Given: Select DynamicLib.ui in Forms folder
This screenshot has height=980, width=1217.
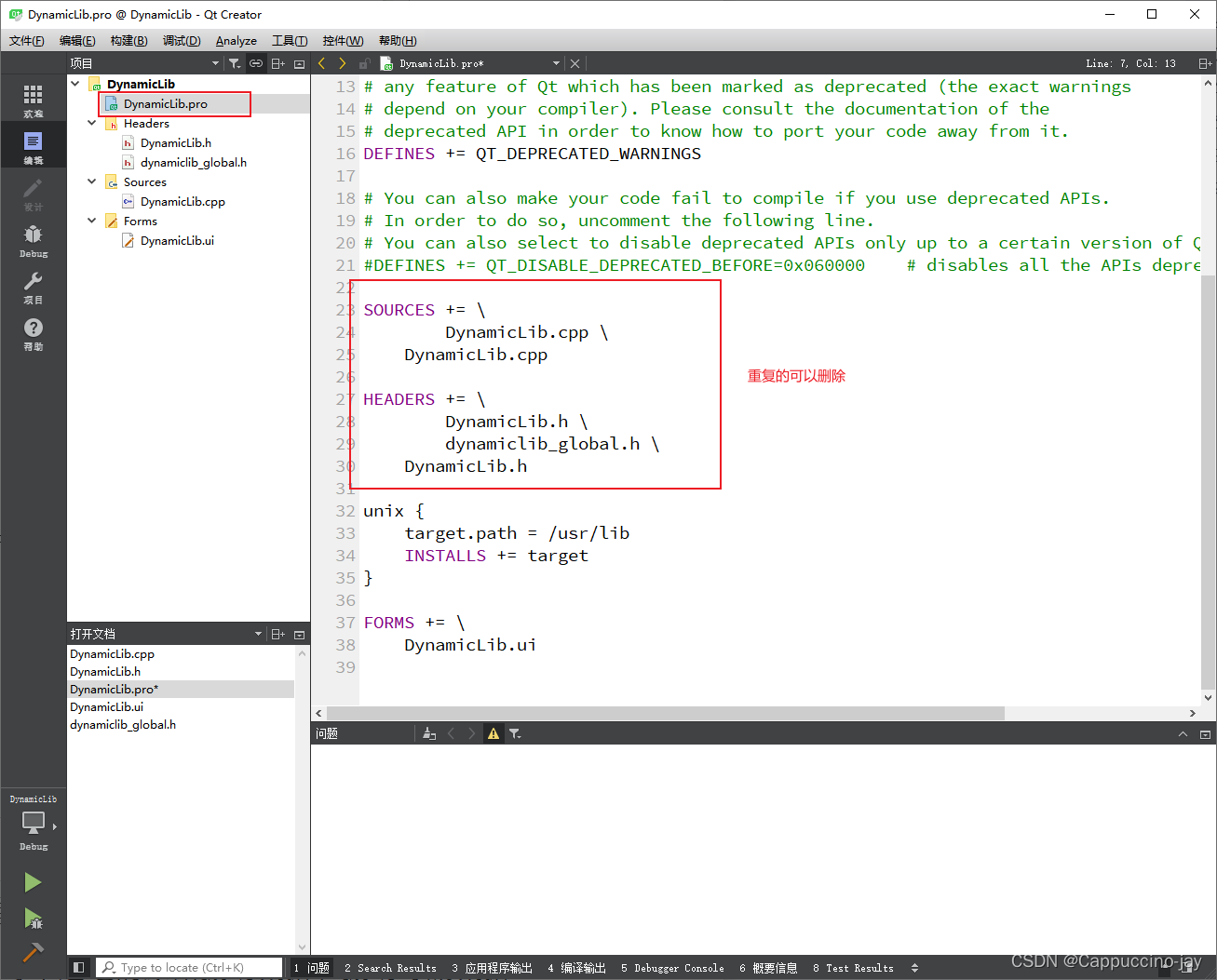Looking at the screenshot, I should coord(177,240).
